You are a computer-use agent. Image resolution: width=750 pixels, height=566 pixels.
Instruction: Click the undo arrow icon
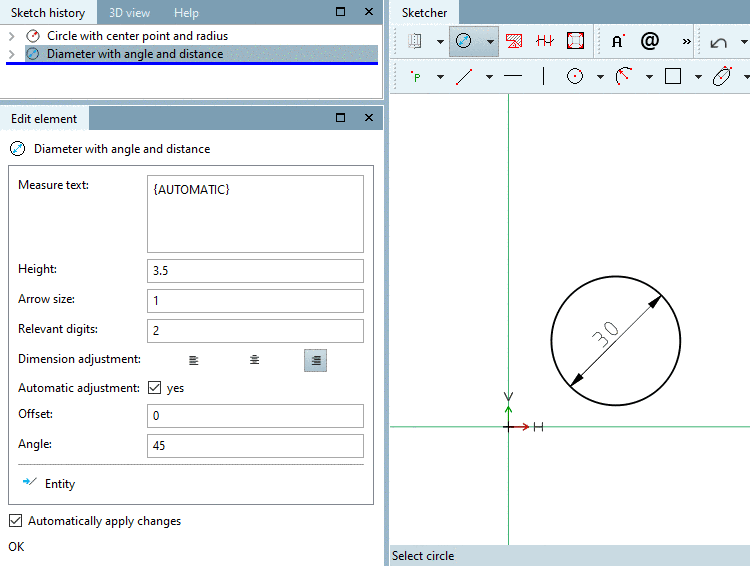point(719,42)
